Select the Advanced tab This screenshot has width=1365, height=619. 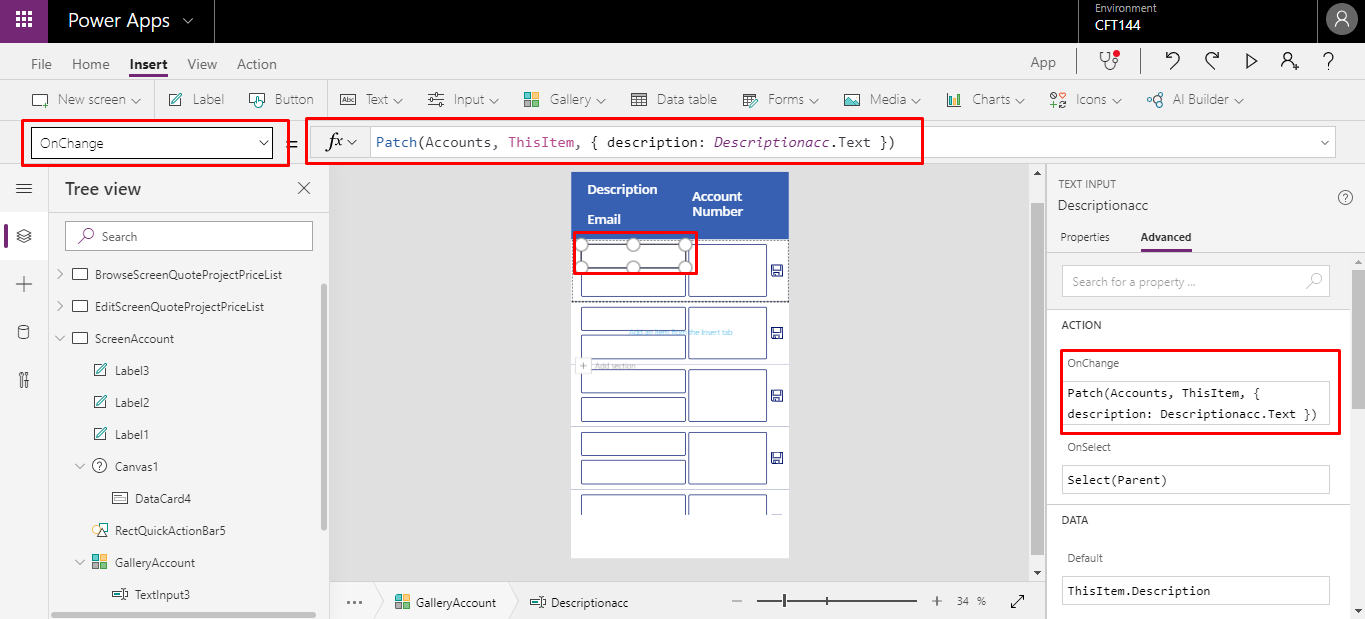(x=1166, y=237)
